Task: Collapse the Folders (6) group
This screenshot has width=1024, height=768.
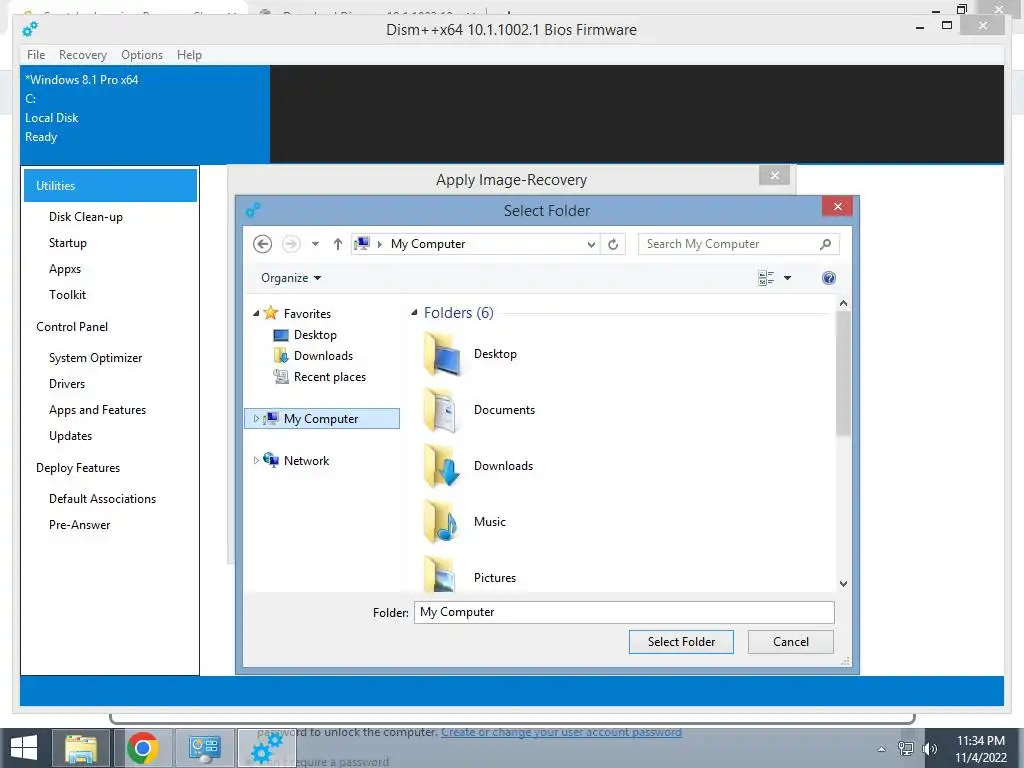Action: [413, 313]
